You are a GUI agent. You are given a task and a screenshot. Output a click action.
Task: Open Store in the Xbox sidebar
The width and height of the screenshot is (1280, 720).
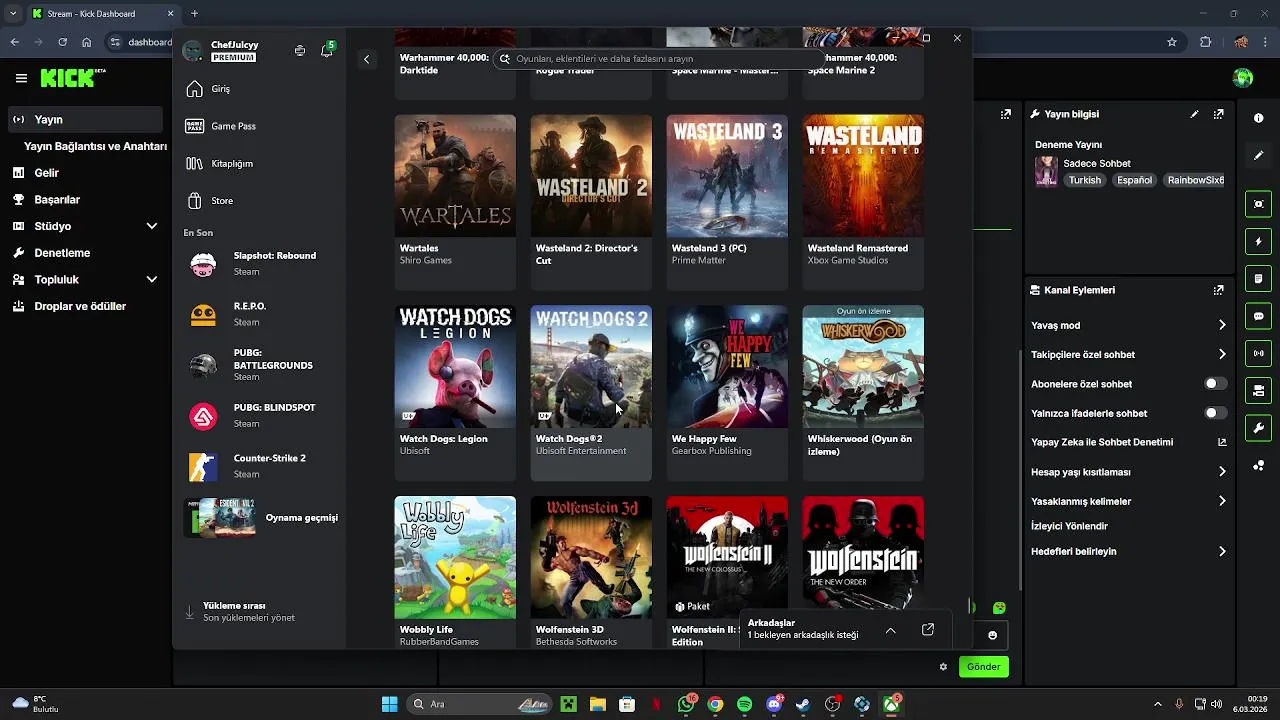point(260,201)
